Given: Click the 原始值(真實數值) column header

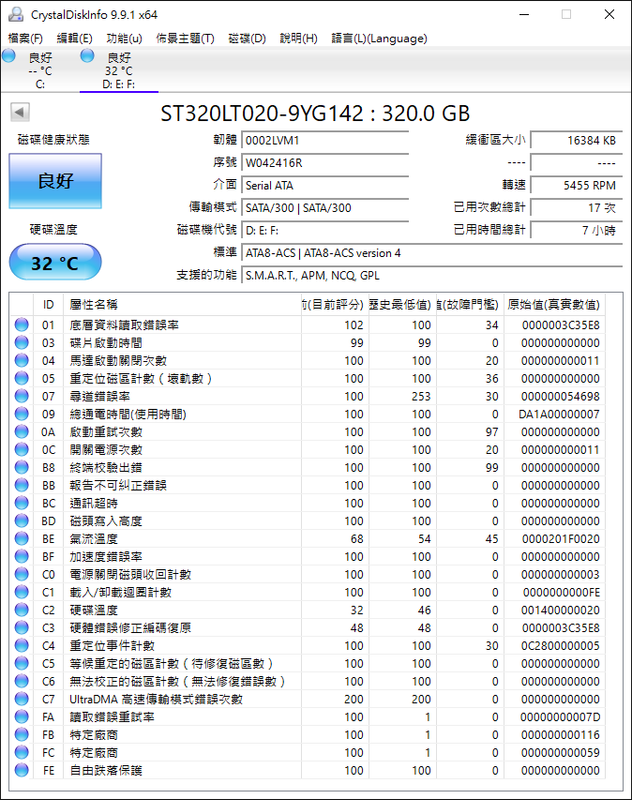Looking at the screenshot, I should [554, 305].
